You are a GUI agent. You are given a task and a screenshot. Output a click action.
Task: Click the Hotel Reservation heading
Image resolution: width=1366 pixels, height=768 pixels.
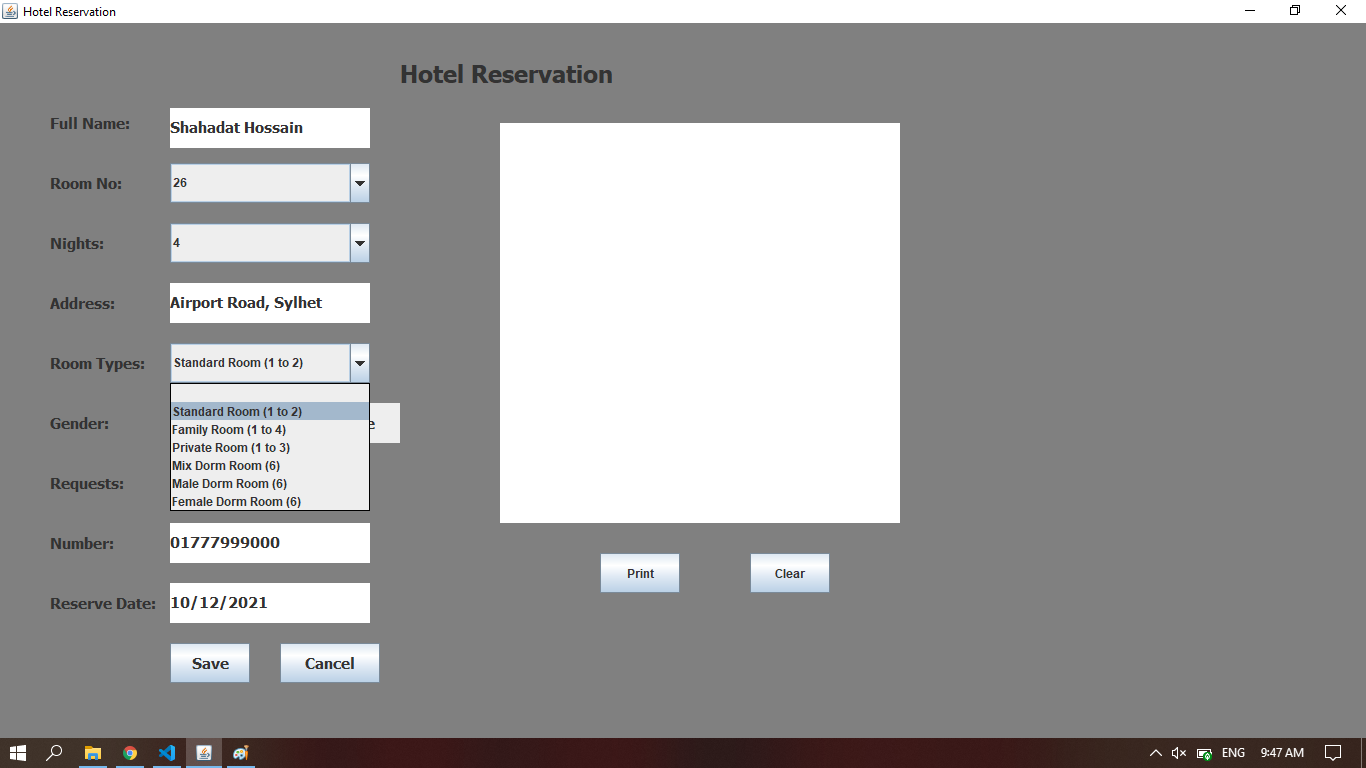[506, 75]
